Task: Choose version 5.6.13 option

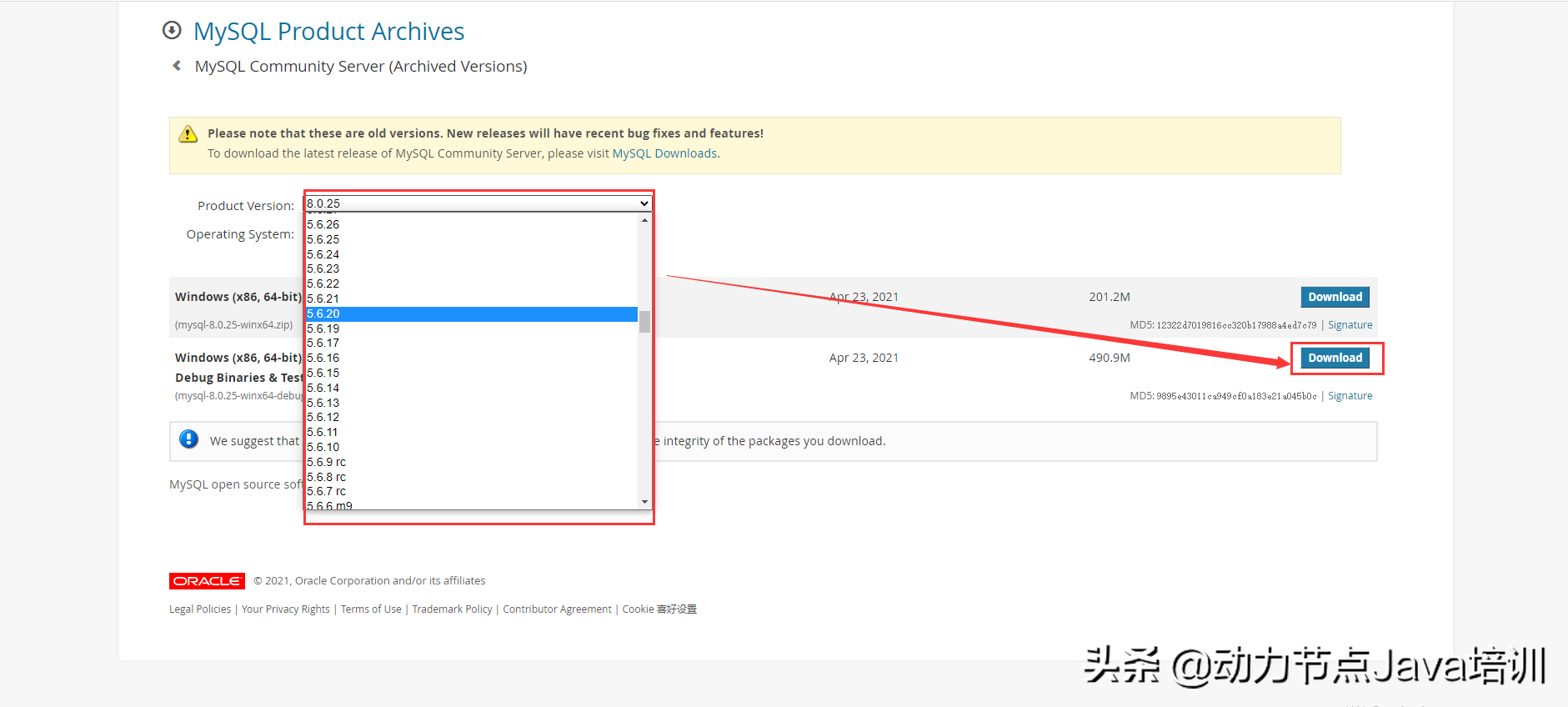Action: (x=471, y=403)
